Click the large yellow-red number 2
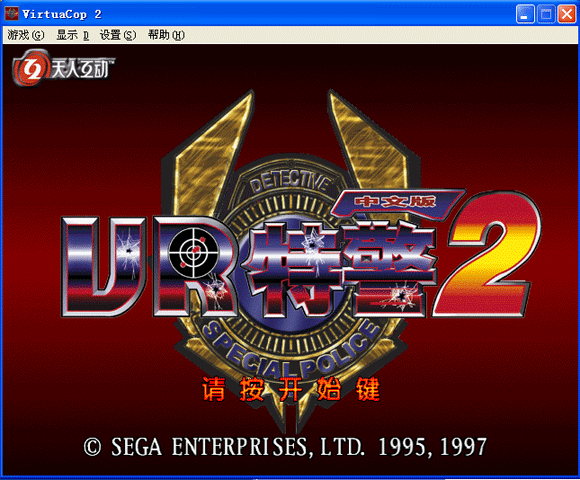This screenshot has height=480, width=580. 486,254
